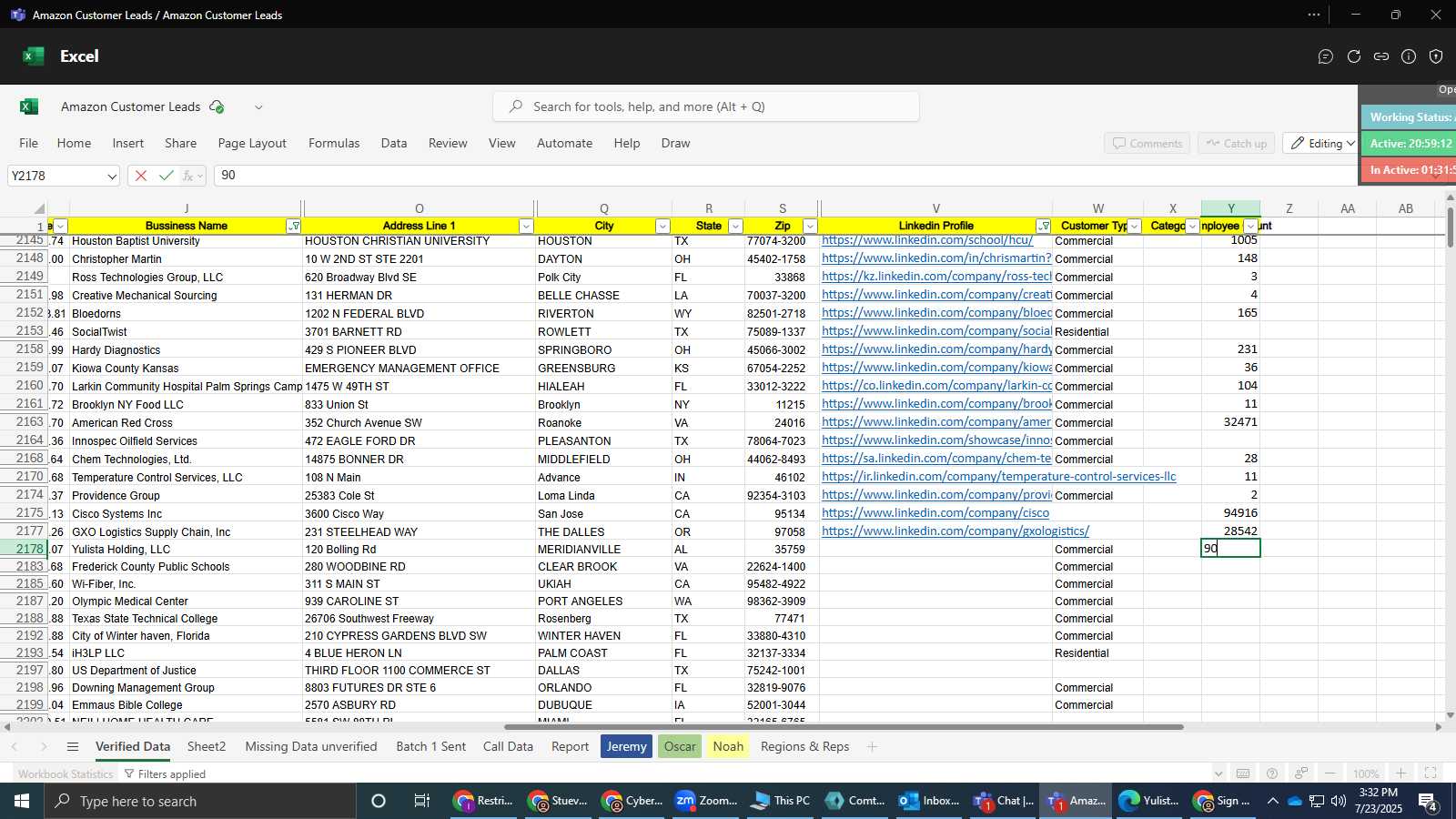Click the select-all triangle at grid corner

click(39, 209)
